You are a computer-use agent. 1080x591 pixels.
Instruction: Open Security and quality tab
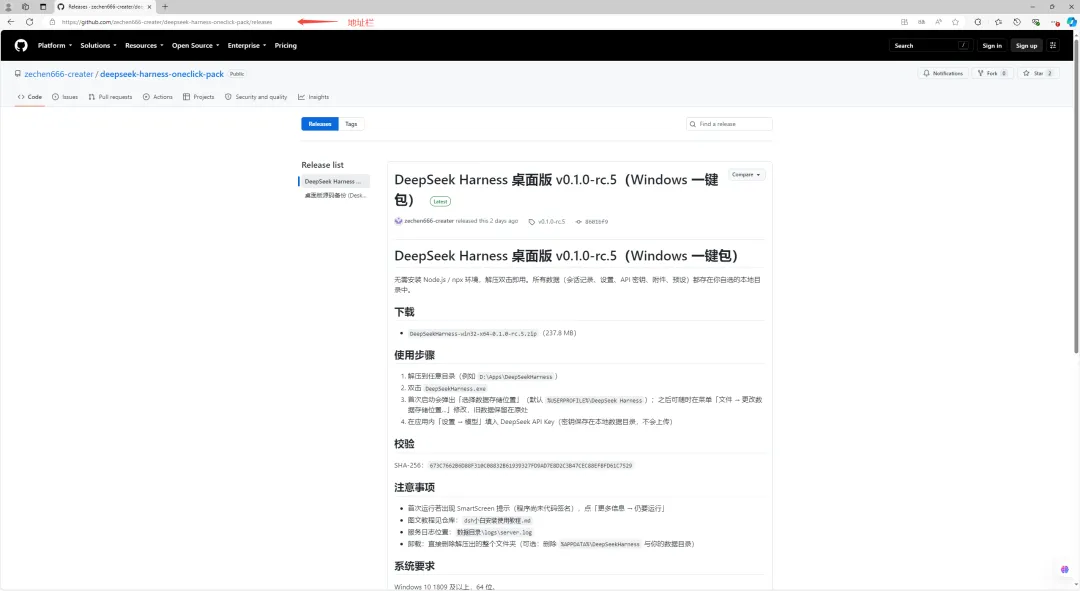256,97
